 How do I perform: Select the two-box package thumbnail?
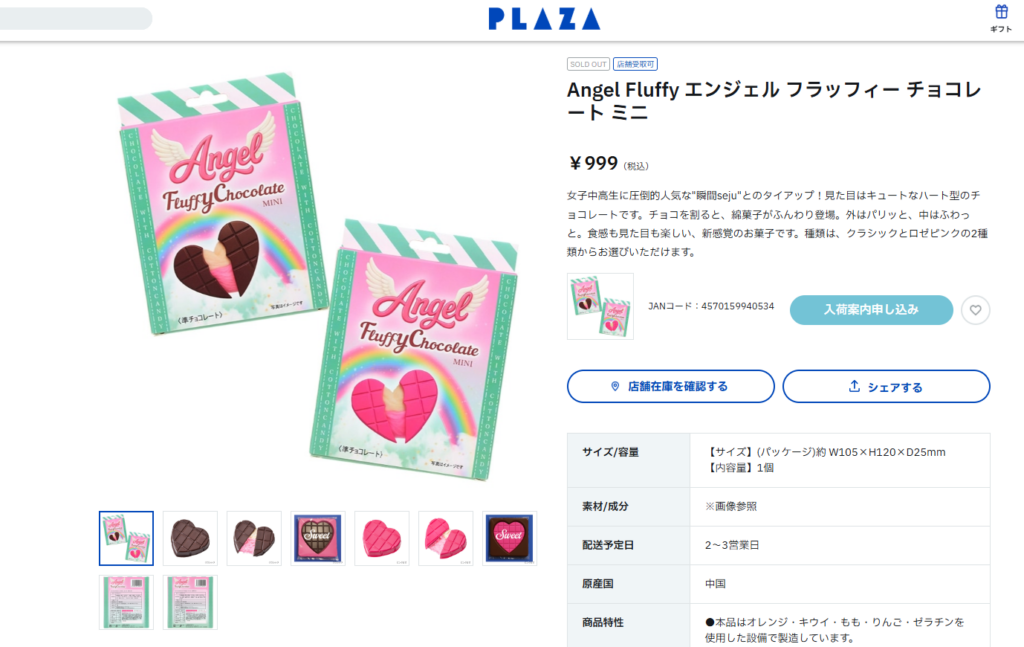126,538
